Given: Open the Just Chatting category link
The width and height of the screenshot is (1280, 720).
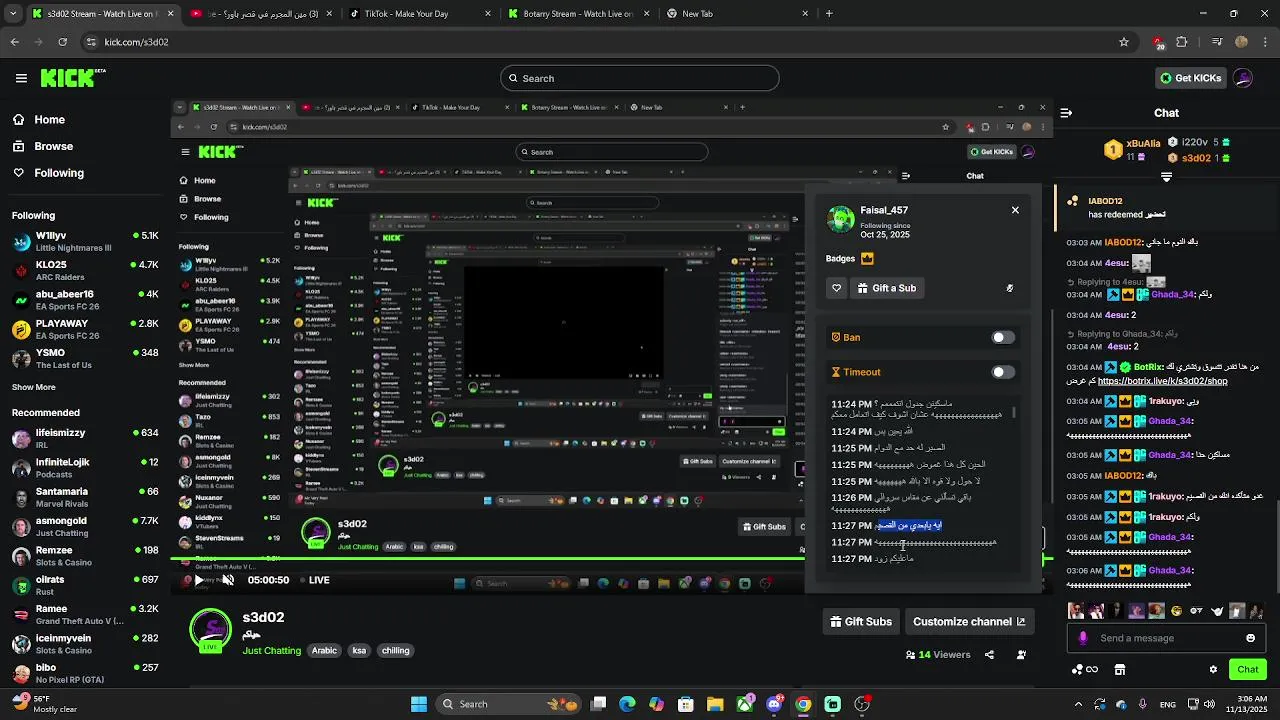Looking at the screenshot, I should tap(271, 651).
